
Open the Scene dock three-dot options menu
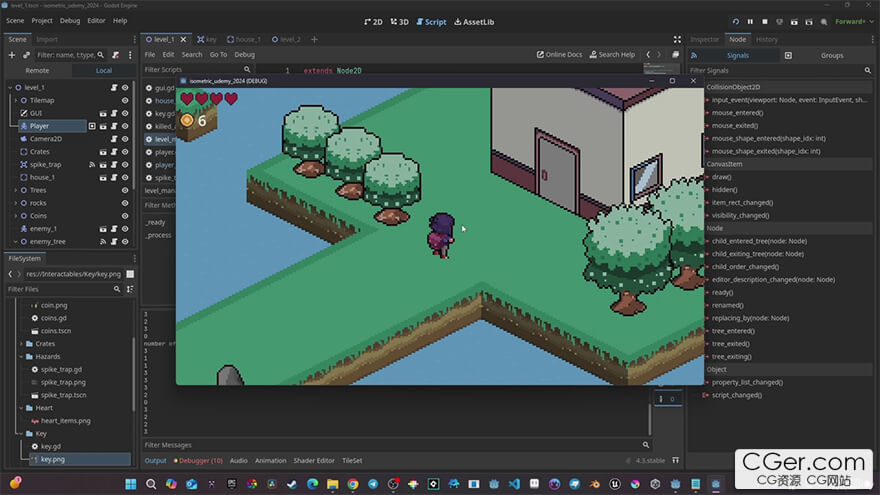[130, 55]
